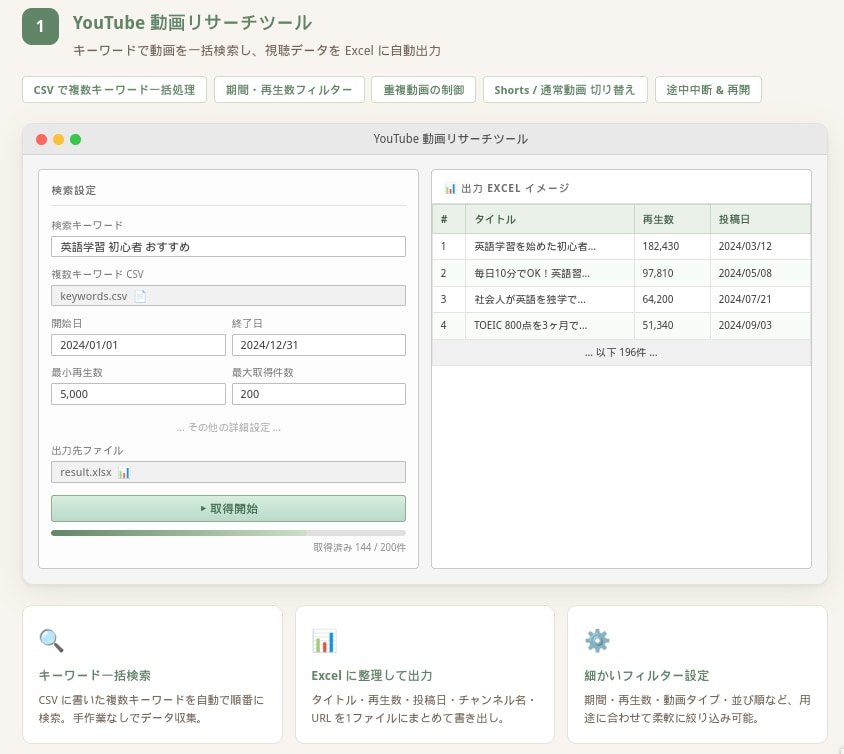Select the Shorts / 通常動画 切り替え tag
Viewport: 844px width, 754px height.
(565, 90)
